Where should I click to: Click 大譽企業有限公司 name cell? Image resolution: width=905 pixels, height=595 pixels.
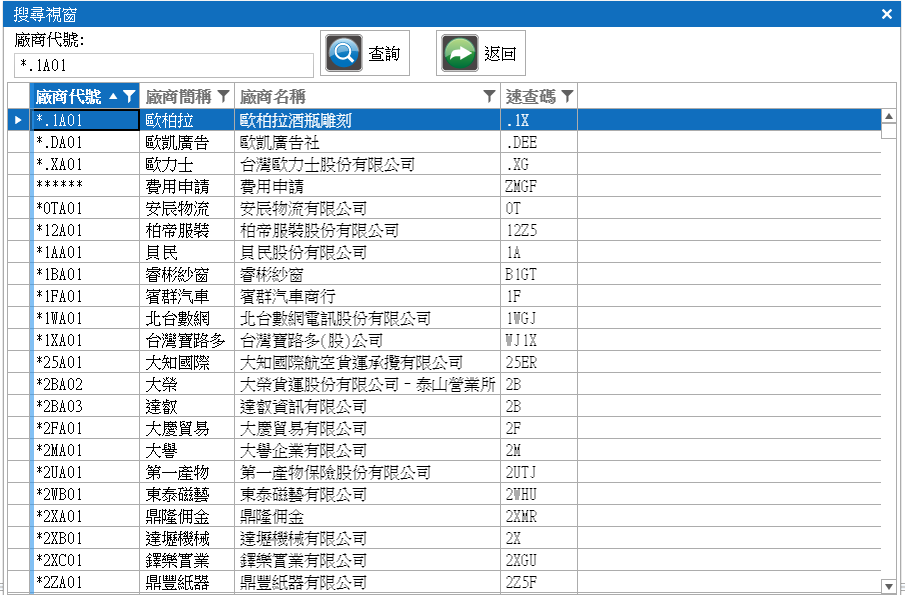click(368, 450)
